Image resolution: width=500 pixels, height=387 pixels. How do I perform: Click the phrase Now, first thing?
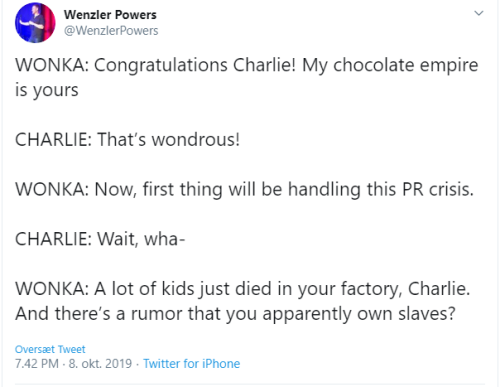coord(158,189)
